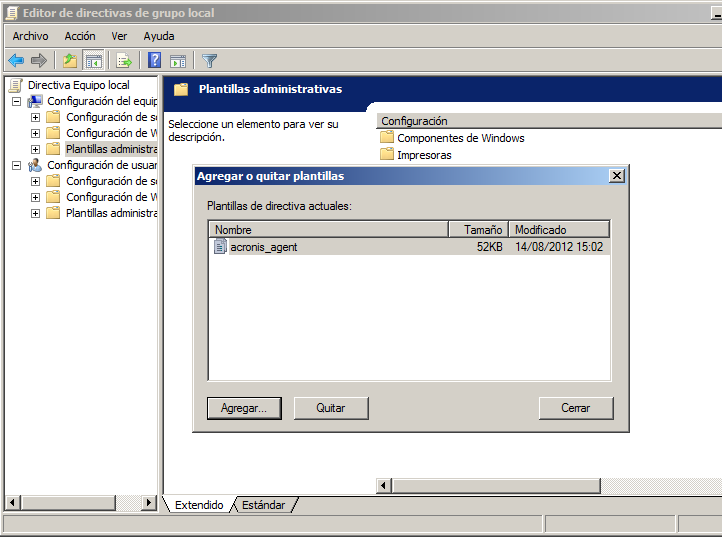Viewport: 722px width, 537px height.
Task: Collapse the Configuración del equipo node
Action: pyautogui.click(x=17, y=101)
